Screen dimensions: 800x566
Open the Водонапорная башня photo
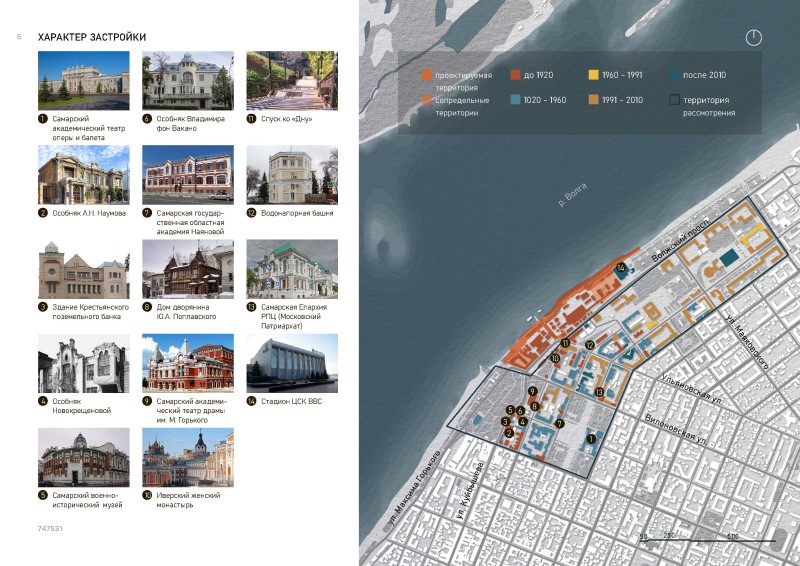(291, 175)
